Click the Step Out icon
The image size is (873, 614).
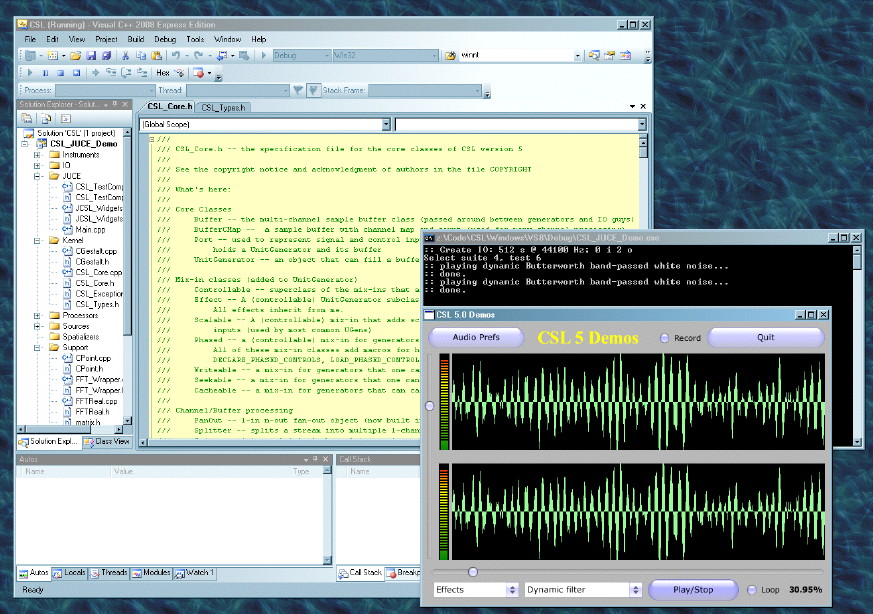[143, 73]
